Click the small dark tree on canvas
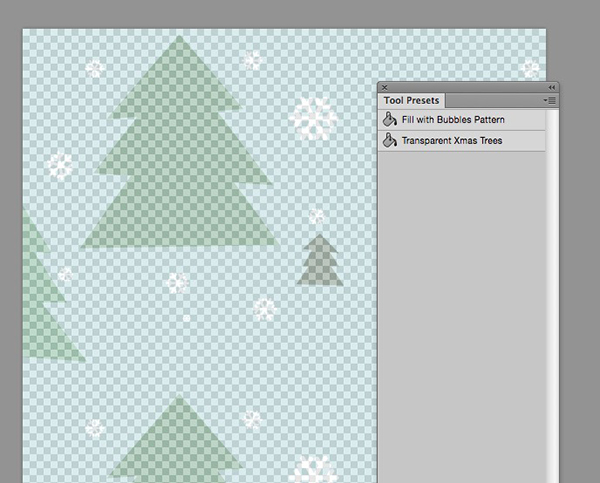Viewport: 600px width, 483px height. (320, 261)
